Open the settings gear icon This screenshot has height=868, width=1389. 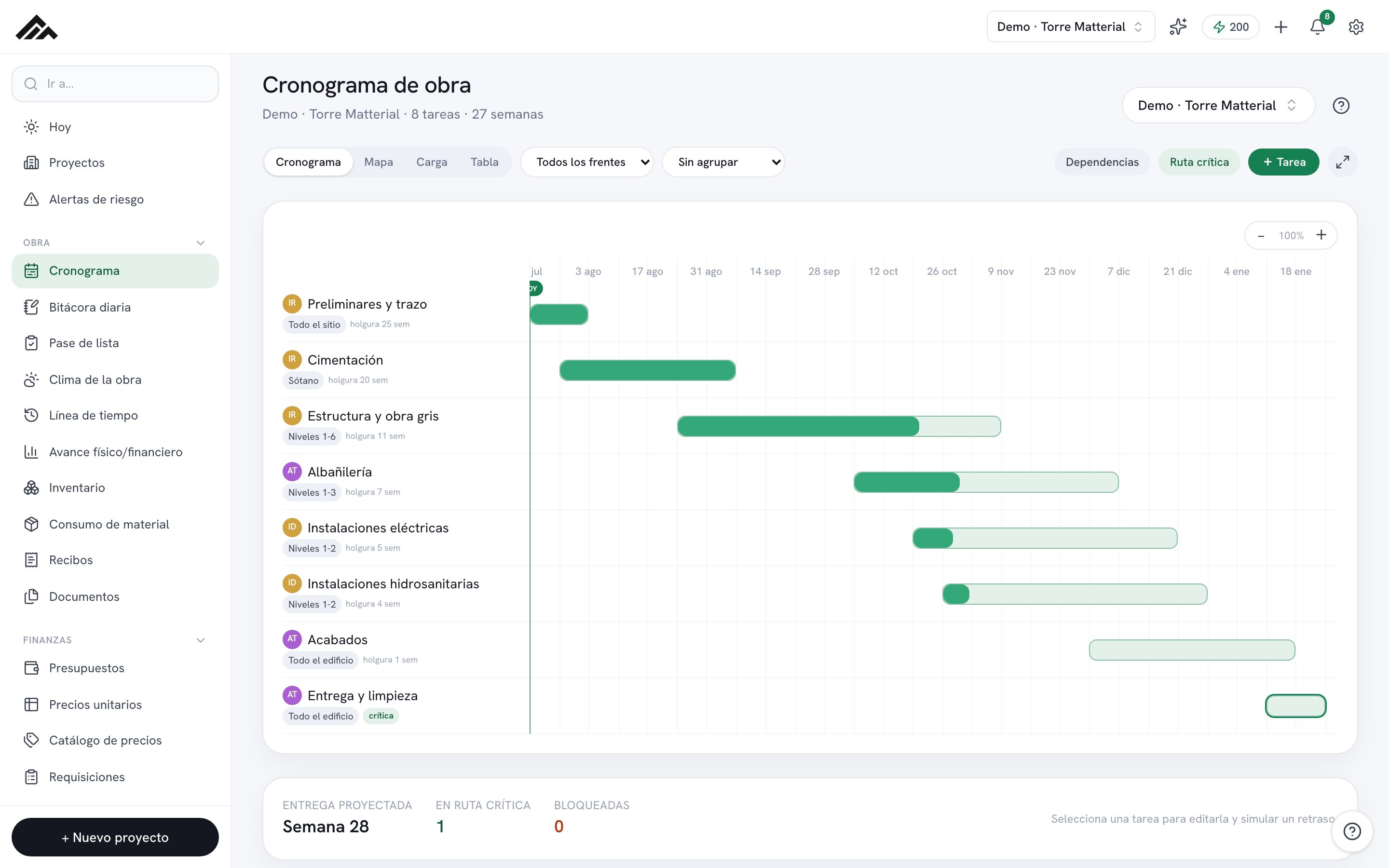(1356, 27)
